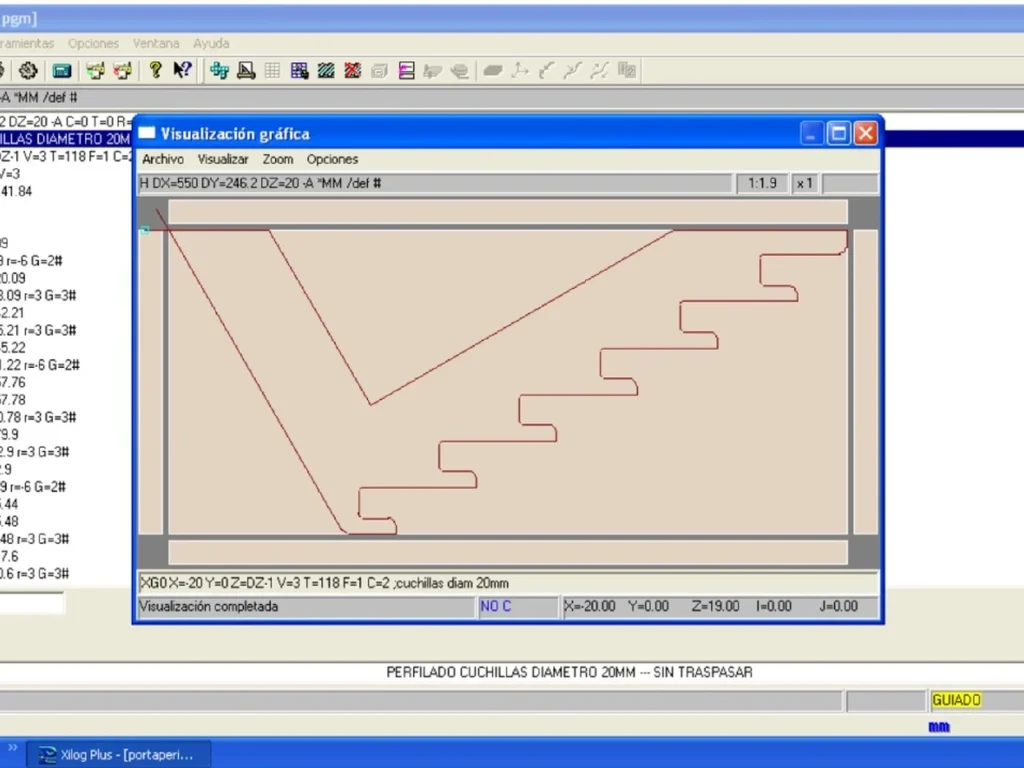Select program line 6.21 r=3 G=3#
This screenshot has width=1024, height=768.
click(x=38, y=330)
